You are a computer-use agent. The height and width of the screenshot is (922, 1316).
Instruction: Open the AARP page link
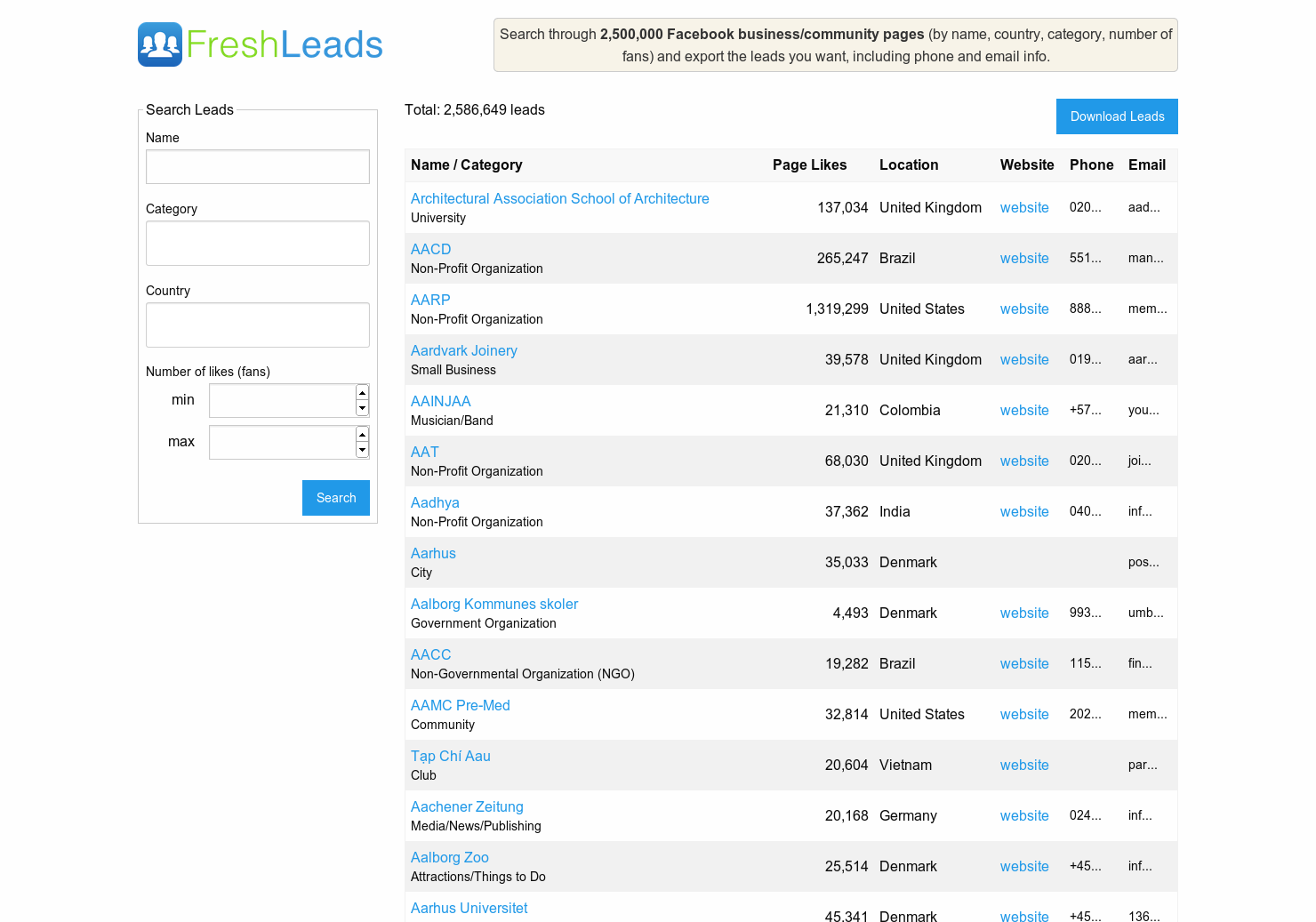[x=429, y=300]
